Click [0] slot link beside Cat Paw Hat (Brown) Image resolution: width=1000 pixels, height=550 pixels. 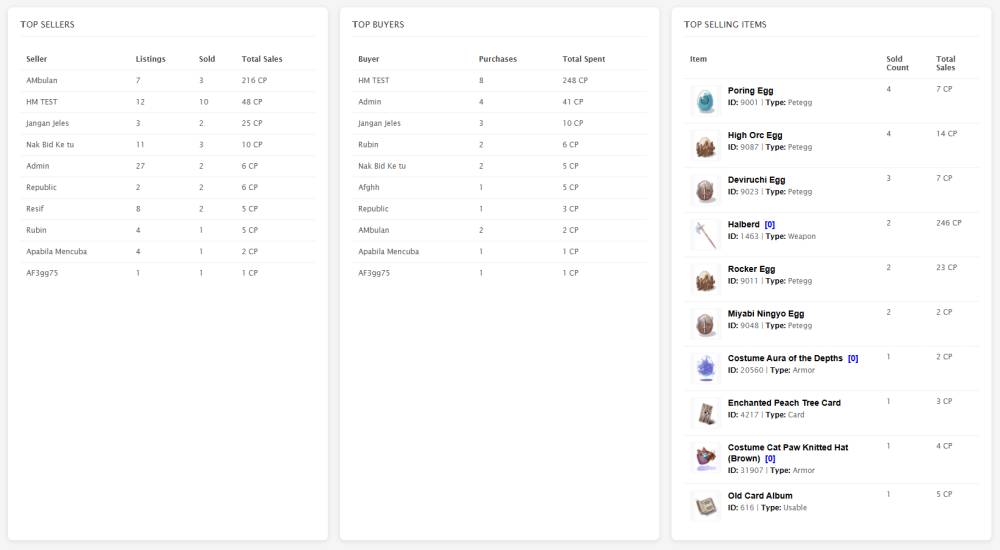pos(770,459)
